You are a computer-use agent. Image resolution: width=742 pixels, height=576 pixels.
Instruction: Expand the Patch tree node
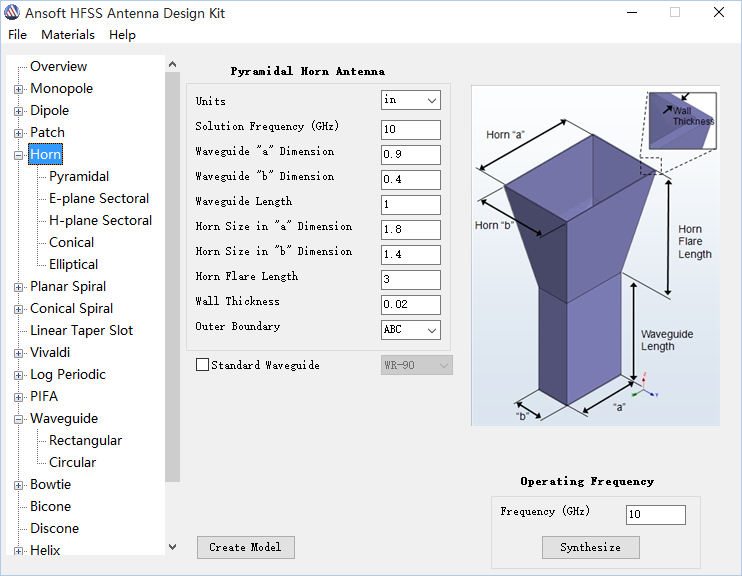18,133
